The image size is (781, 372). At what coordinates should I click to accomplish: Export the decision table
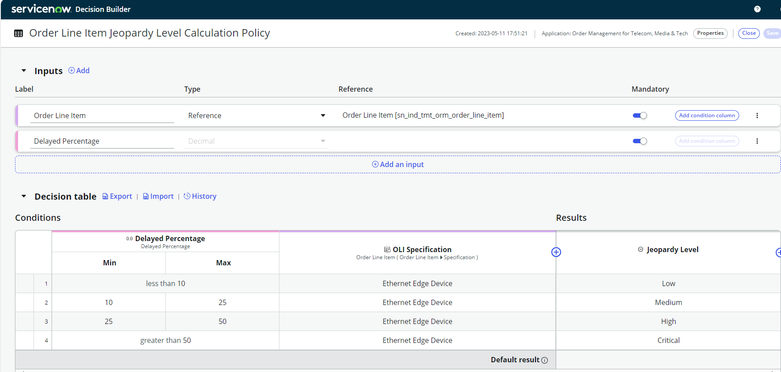pyautogui.click(x=117, y=196)
